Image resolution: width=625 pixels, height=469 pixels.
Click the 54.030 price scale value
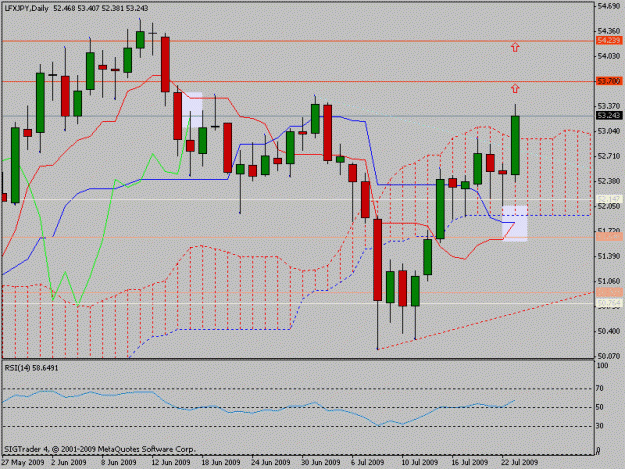click(x=609, y=56)
